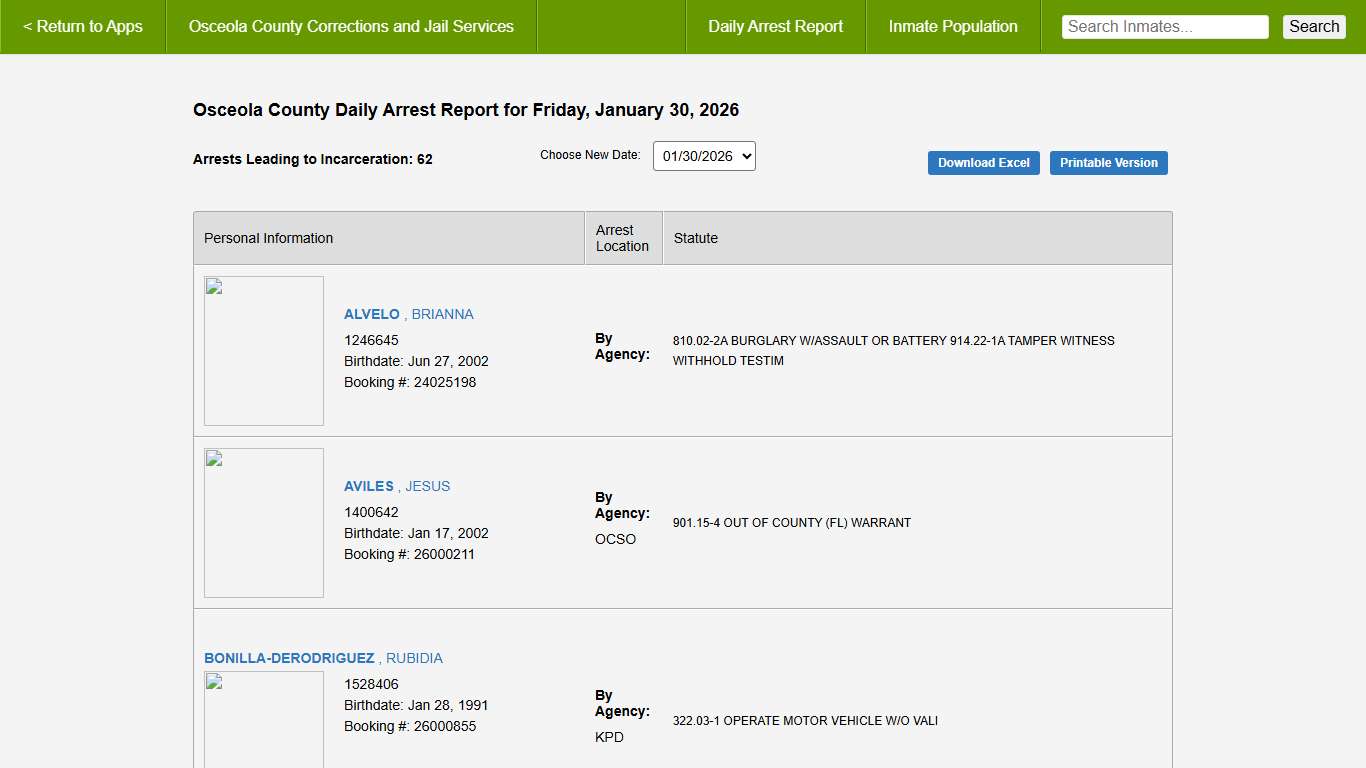1366x768 pixels.
Task: Open inmate link AVILES, JESUS
Action: pos(397,486)
